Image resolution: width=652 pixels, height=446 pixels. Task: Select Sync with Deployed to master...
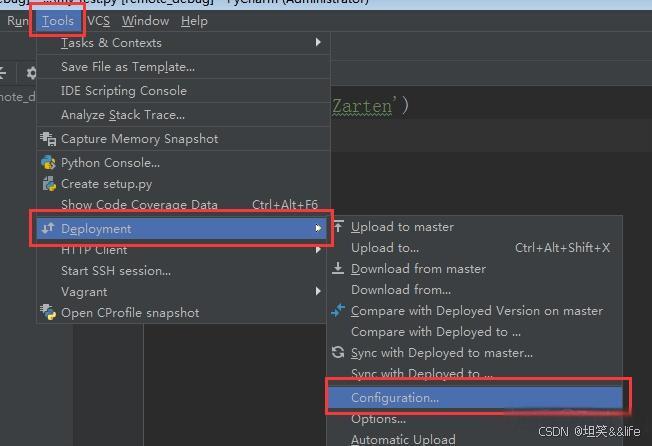pos(475,353)
